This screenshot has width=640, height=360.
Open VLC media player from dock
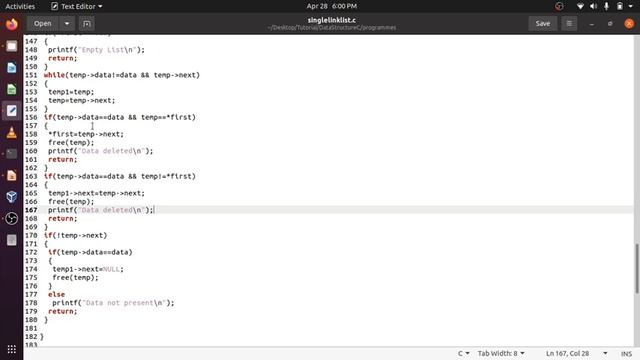11,132
